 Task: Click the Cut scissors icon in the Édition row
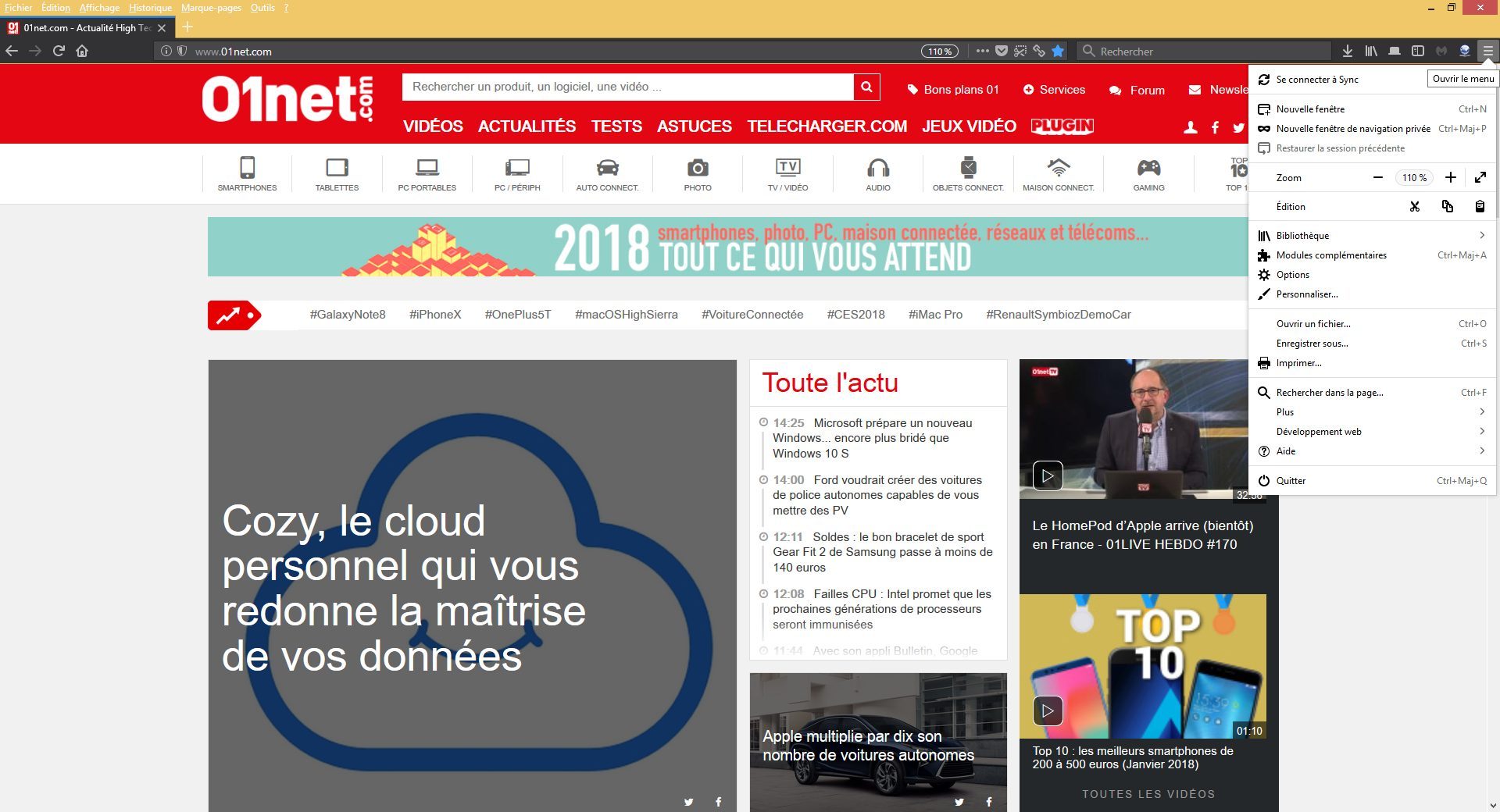[x=1414, y=206]
